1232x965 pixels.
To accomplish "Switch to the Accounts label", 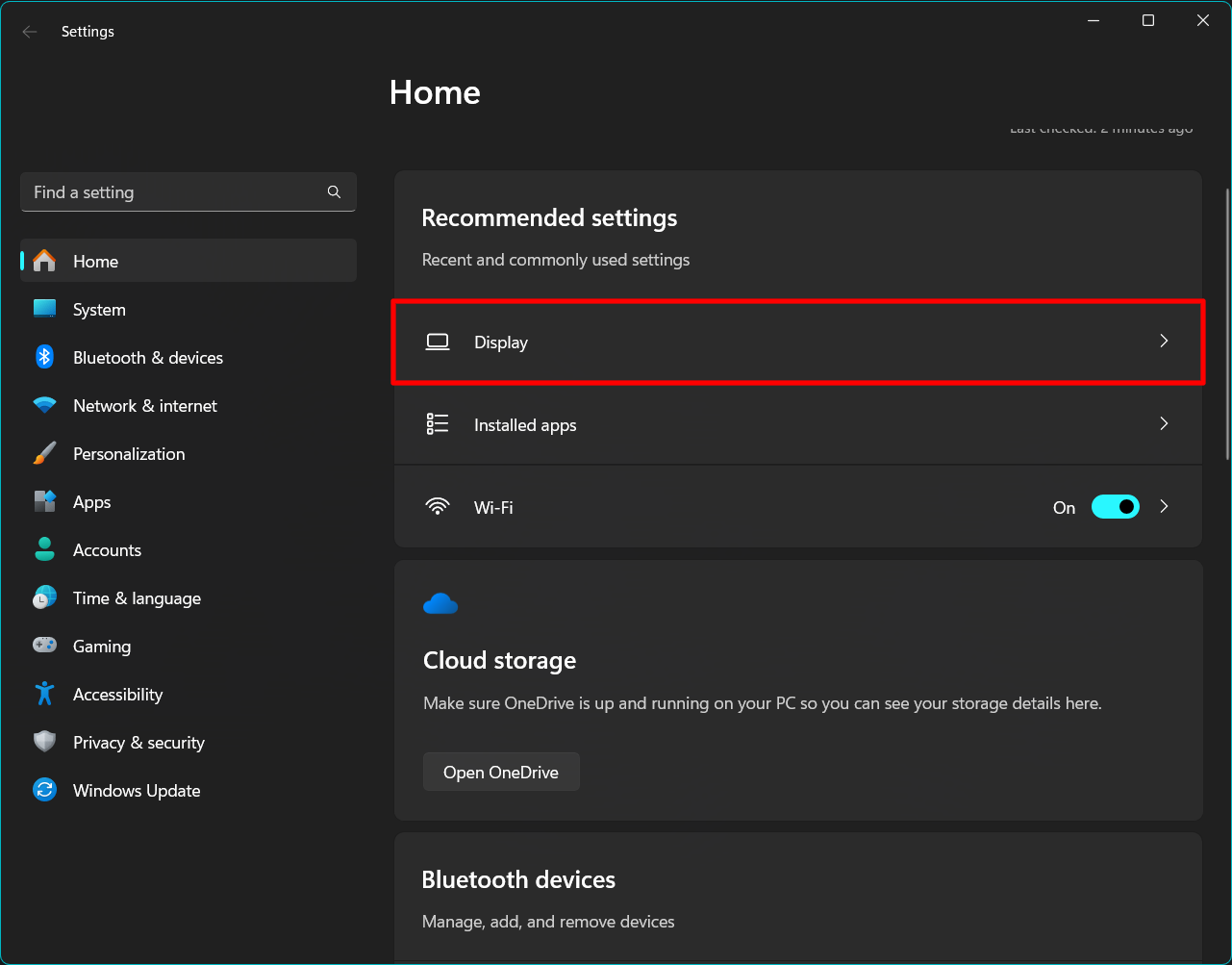I will click(x=107, y=550).
